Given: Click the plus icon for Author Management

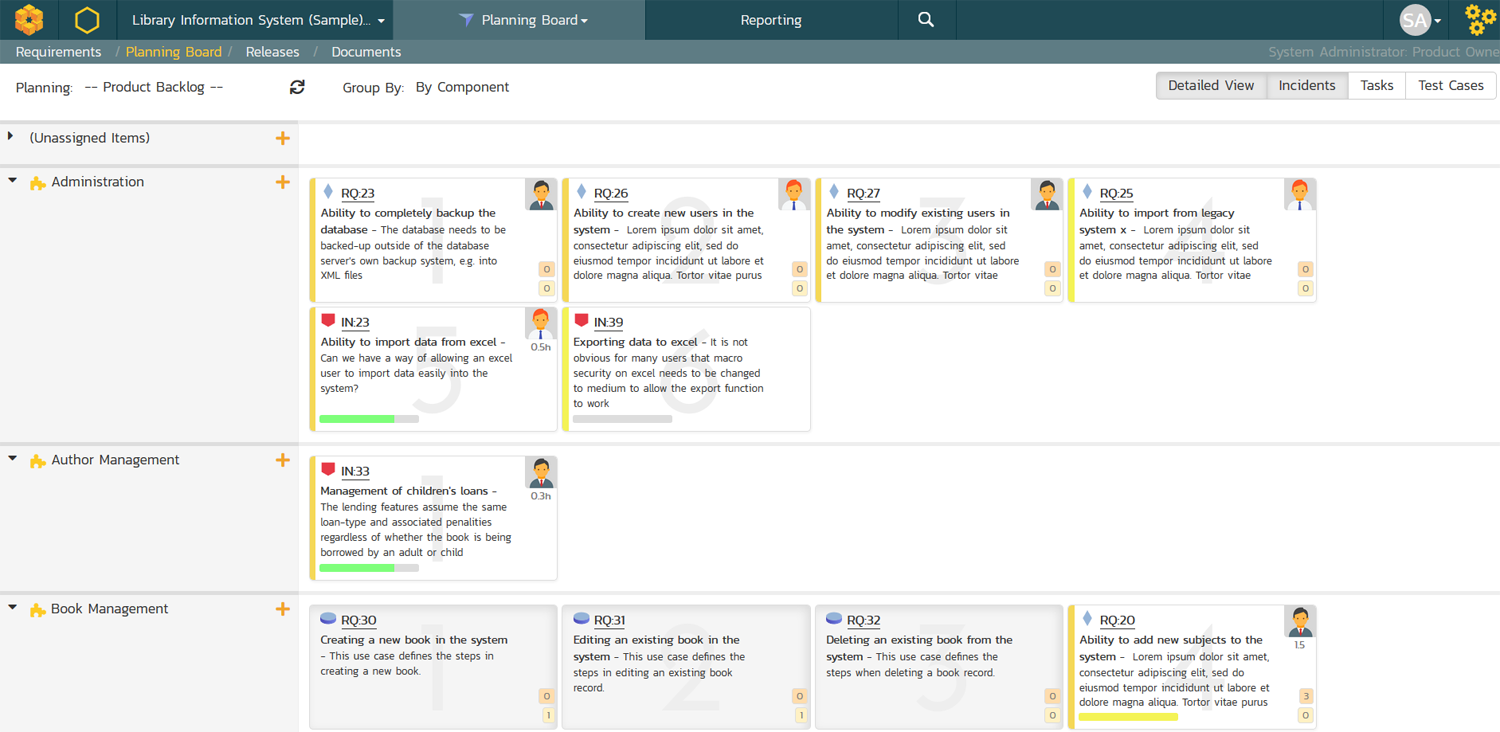Looking at the screenshot, I should pyautogui.click(x=283, y=460).
